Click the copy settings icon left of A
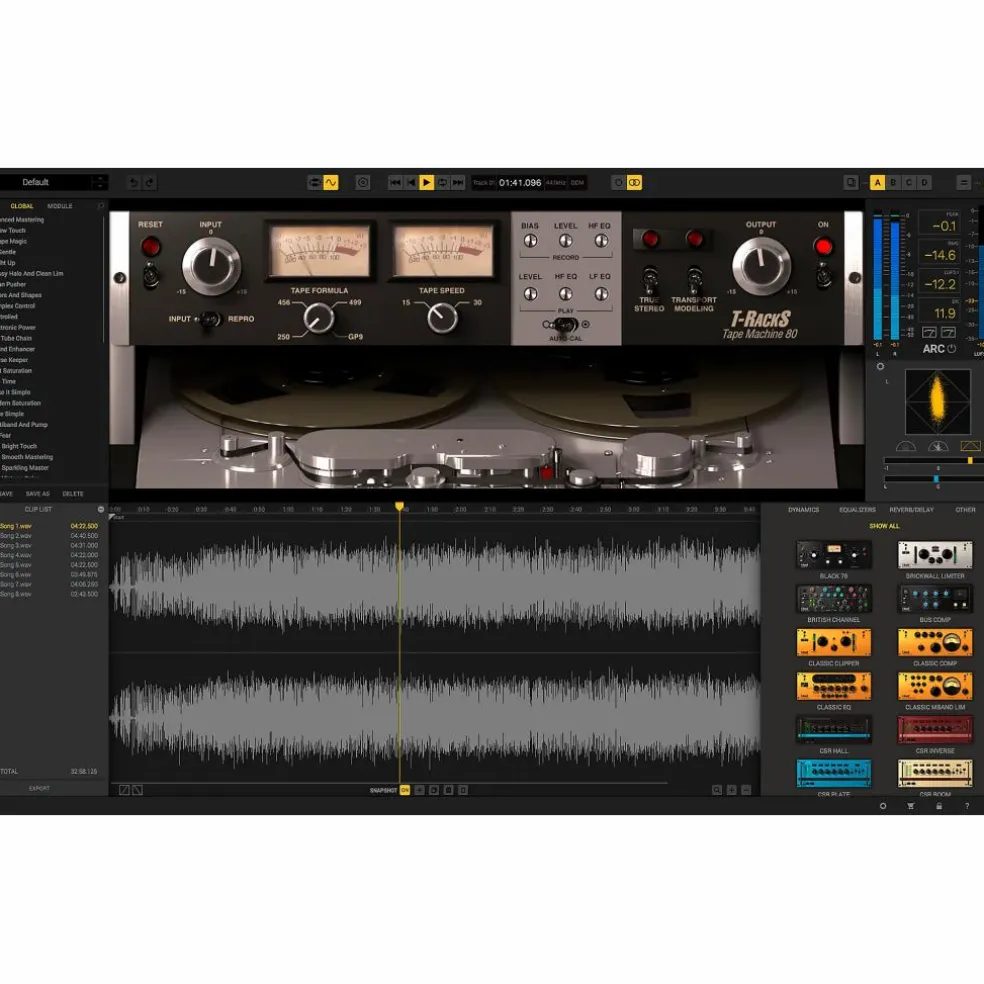The image size is (984, 984). (851, 183)
